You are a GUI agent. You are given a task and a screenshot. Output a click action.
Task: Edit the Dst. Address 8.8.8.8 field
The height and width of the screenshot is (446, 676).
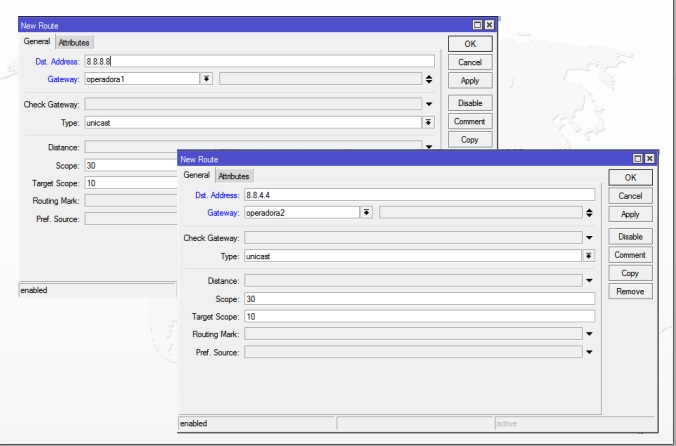click(260, 61)
